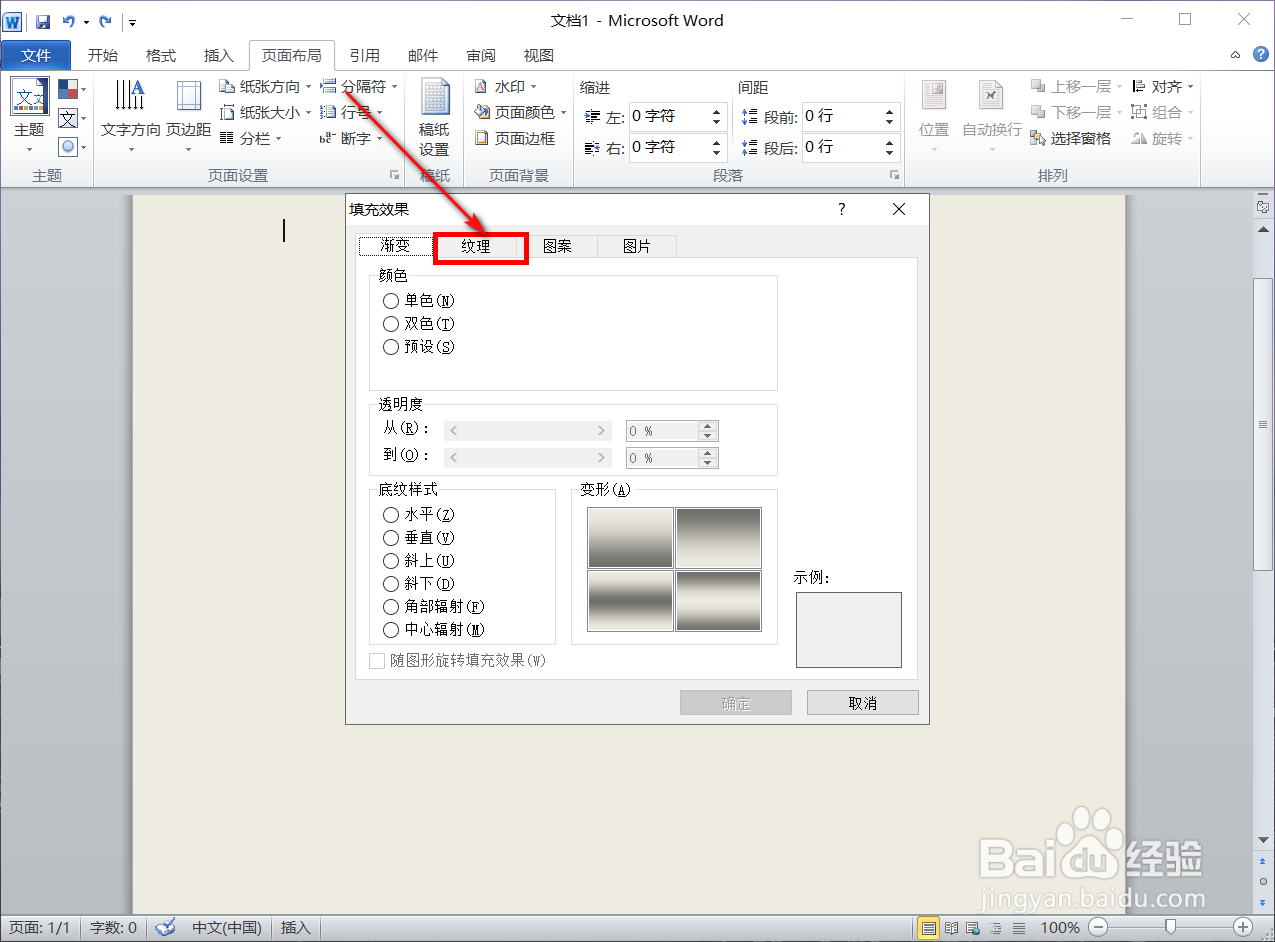The height and width of the screenshot is (942, 1275).
Task: Switch to the 纹理 tab
Action: pyautogui.click(x=479, y=247)
